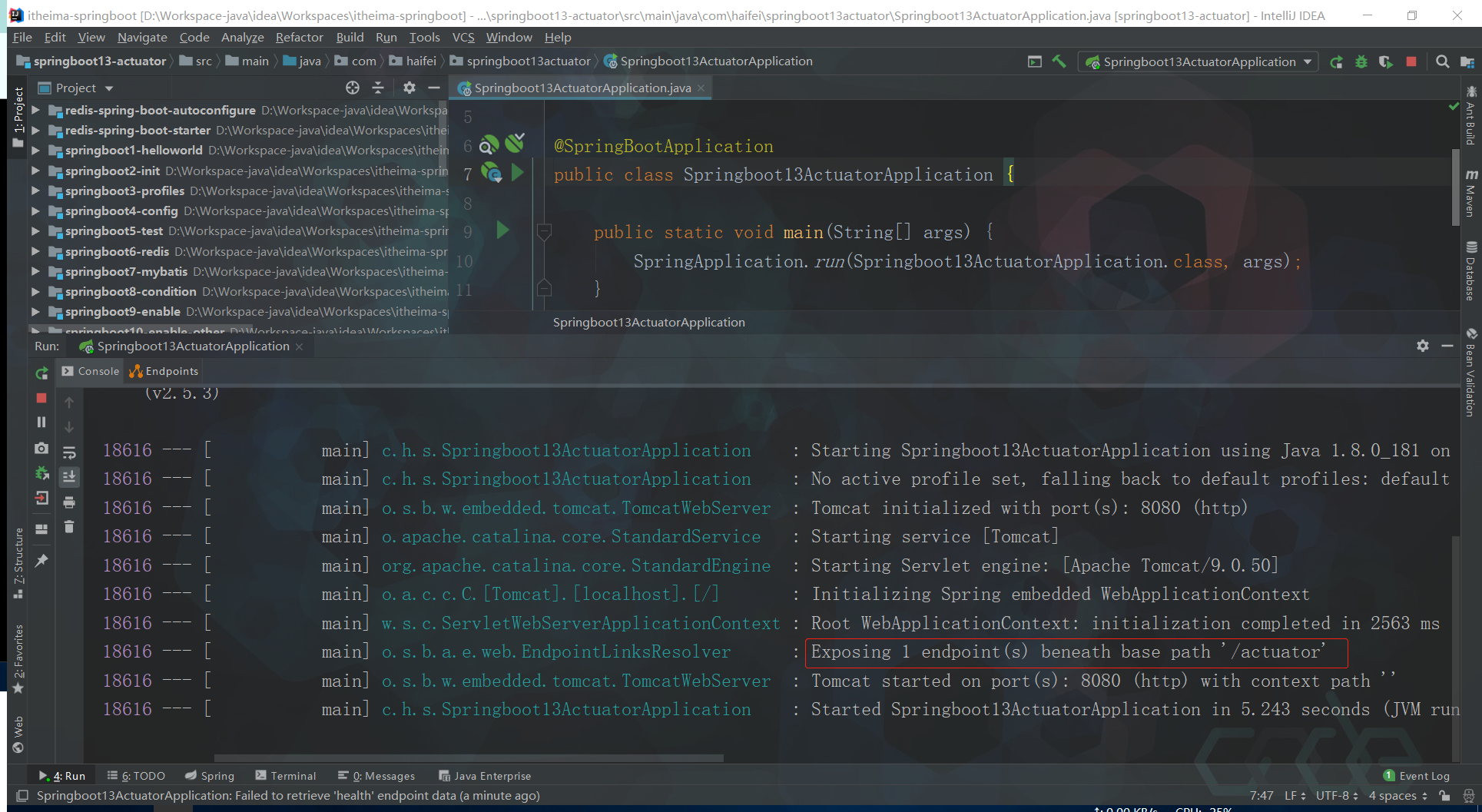The height and width of the screenshot is (812, 1482).
Task: Click the editor vertical scrollbar
Action: [x=1456, y=187]
